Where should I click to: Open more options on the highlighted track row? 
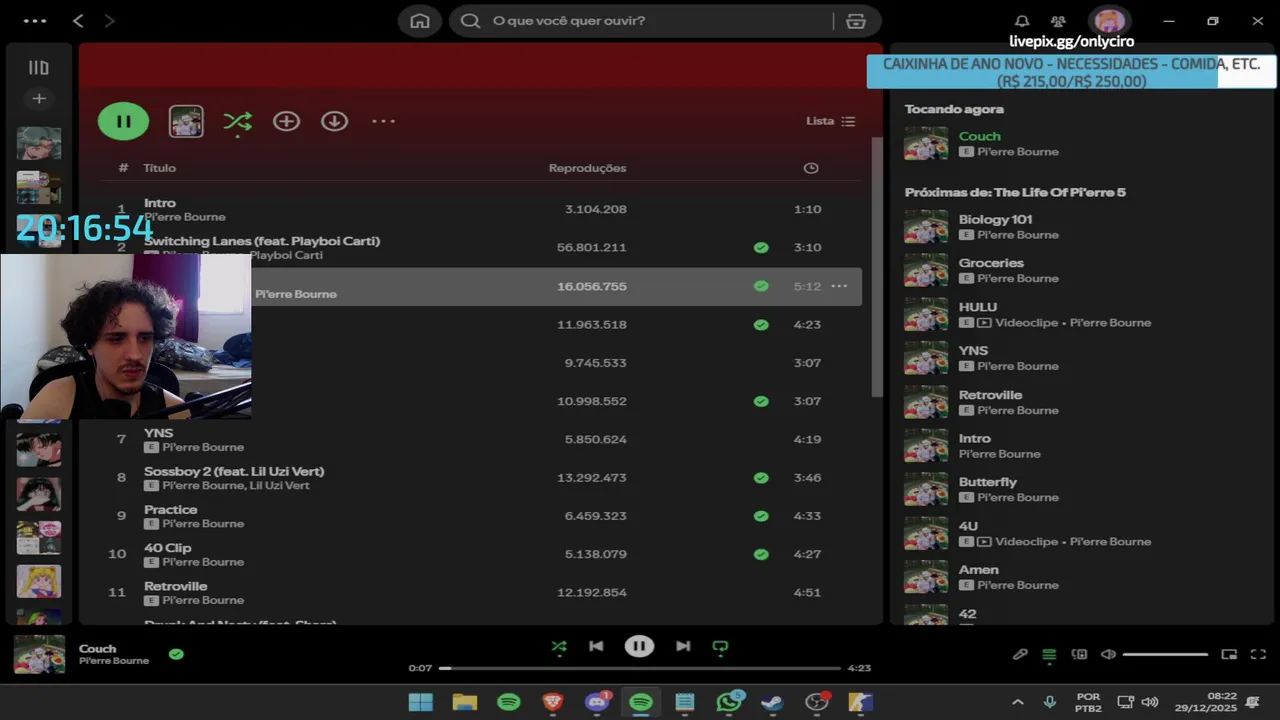839,286
